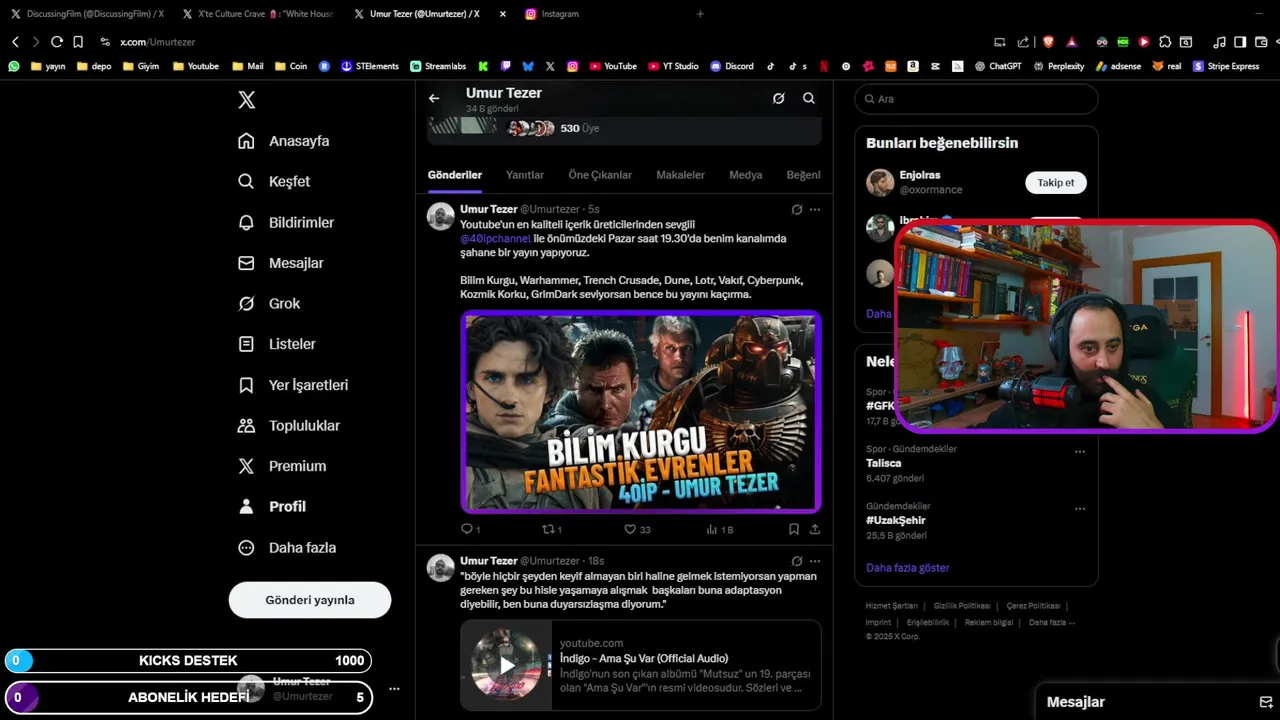Open Profil in the sidebar

[x=272, y=506]
